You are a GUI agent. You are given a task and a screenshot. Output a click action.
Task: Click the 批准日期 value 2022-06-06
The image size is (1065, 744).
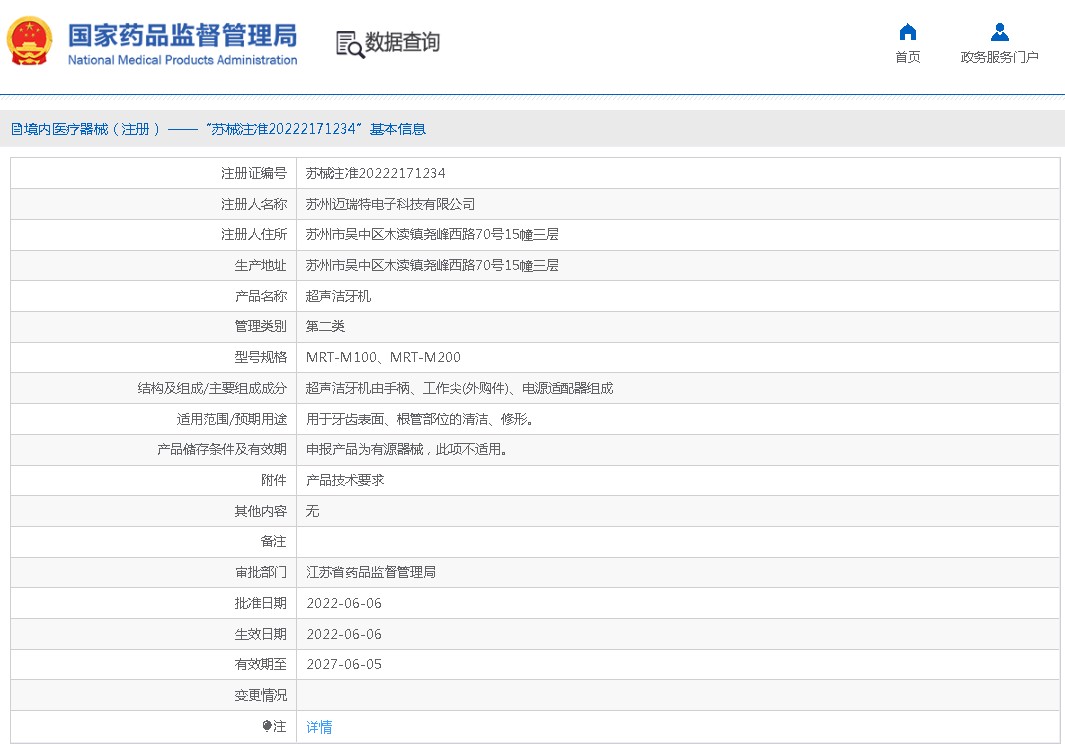point(344,603)
